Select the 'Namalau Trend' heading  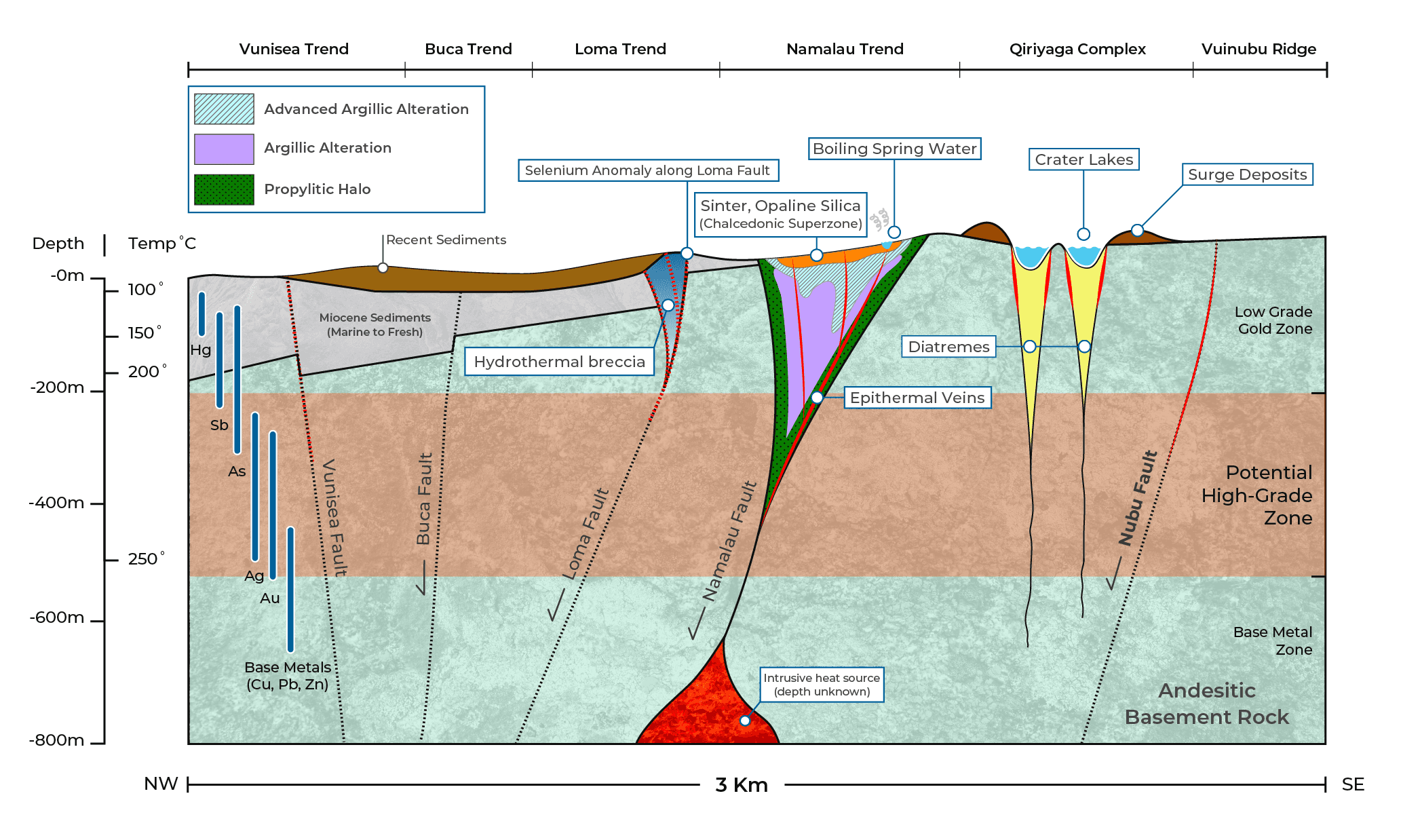point(845,49)
